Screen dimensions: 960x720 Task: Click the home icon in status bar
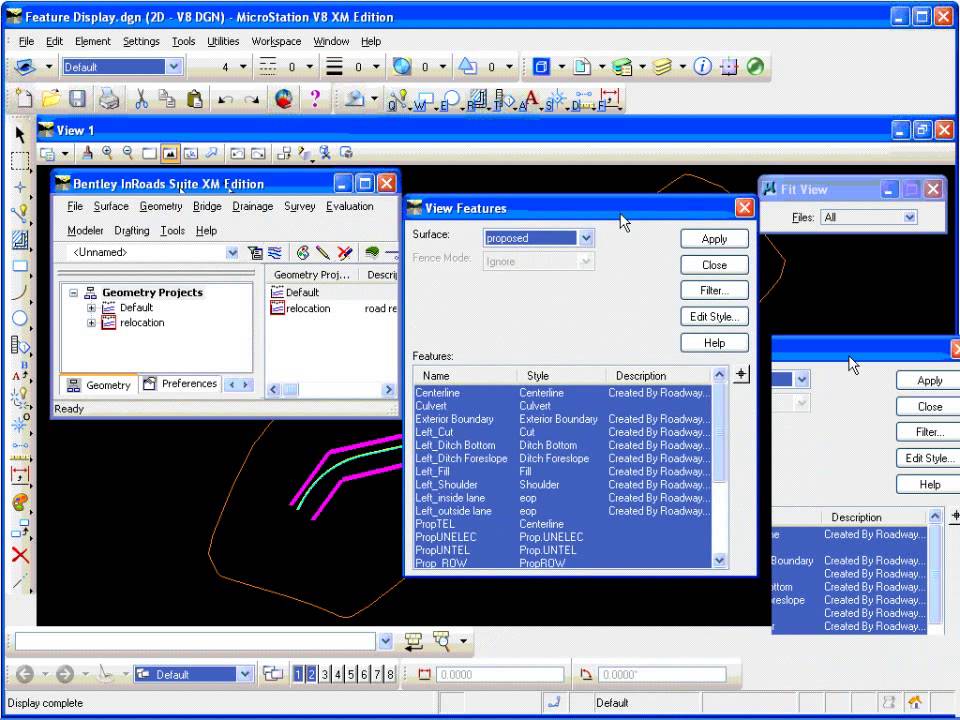[915, 702]
